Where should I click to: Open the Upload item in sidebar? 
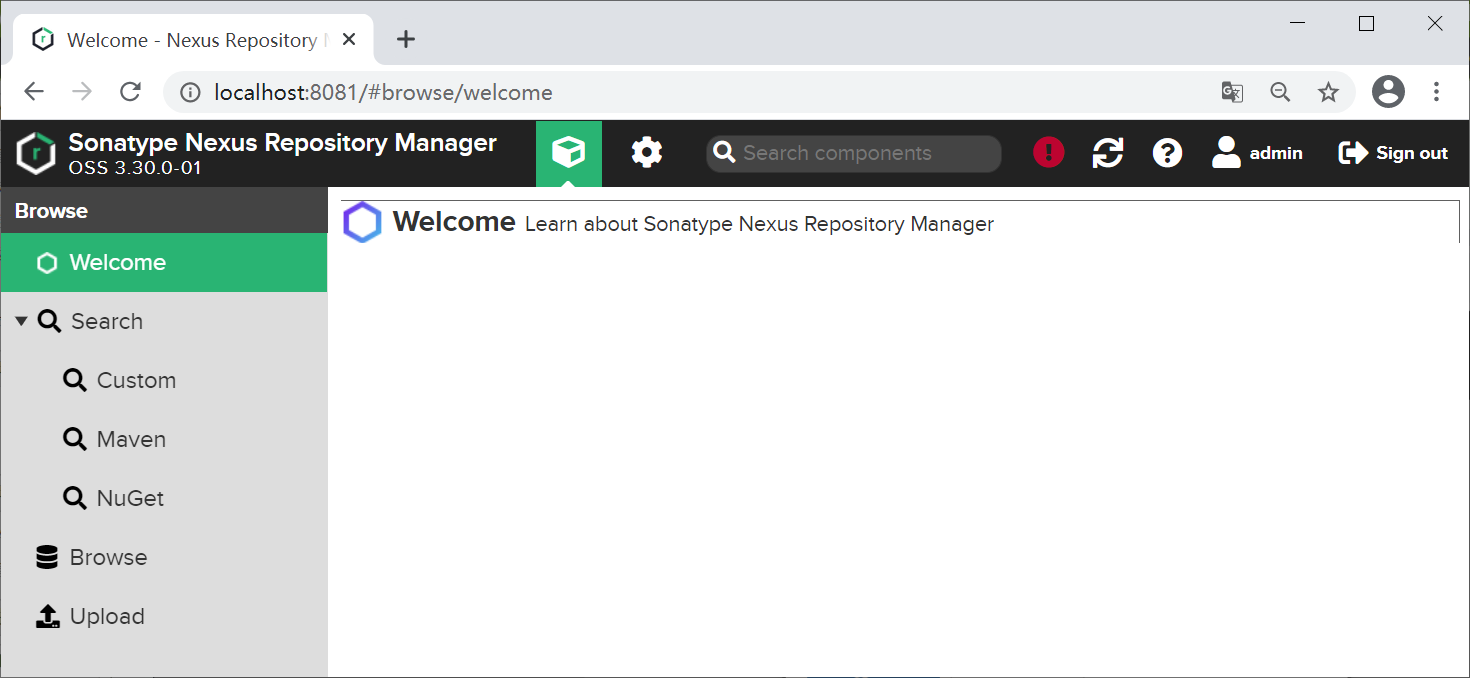107,617
